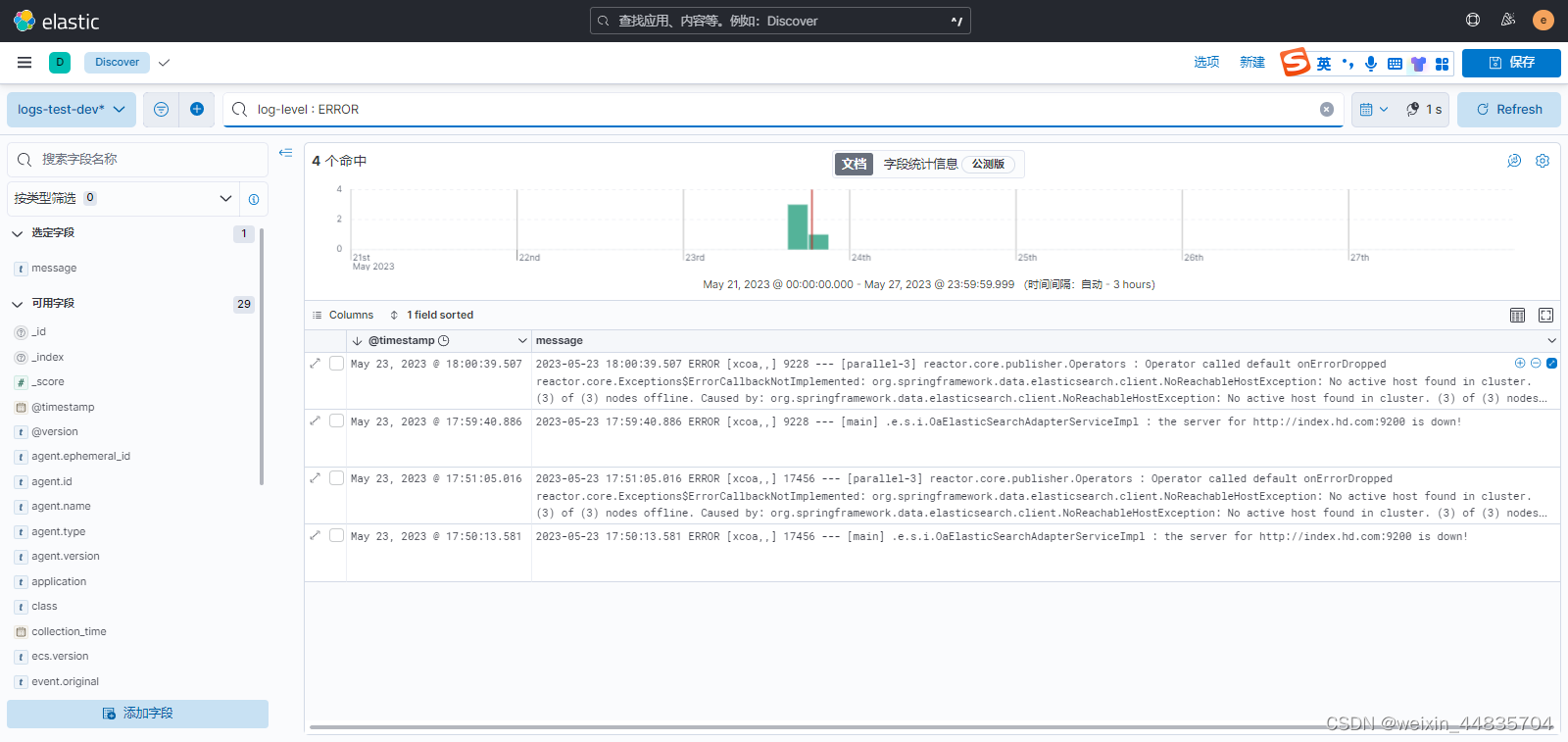Expand the 18:00:39.507 document row
This screenshot has width=1568, height=742.
(x=315, y=363)
